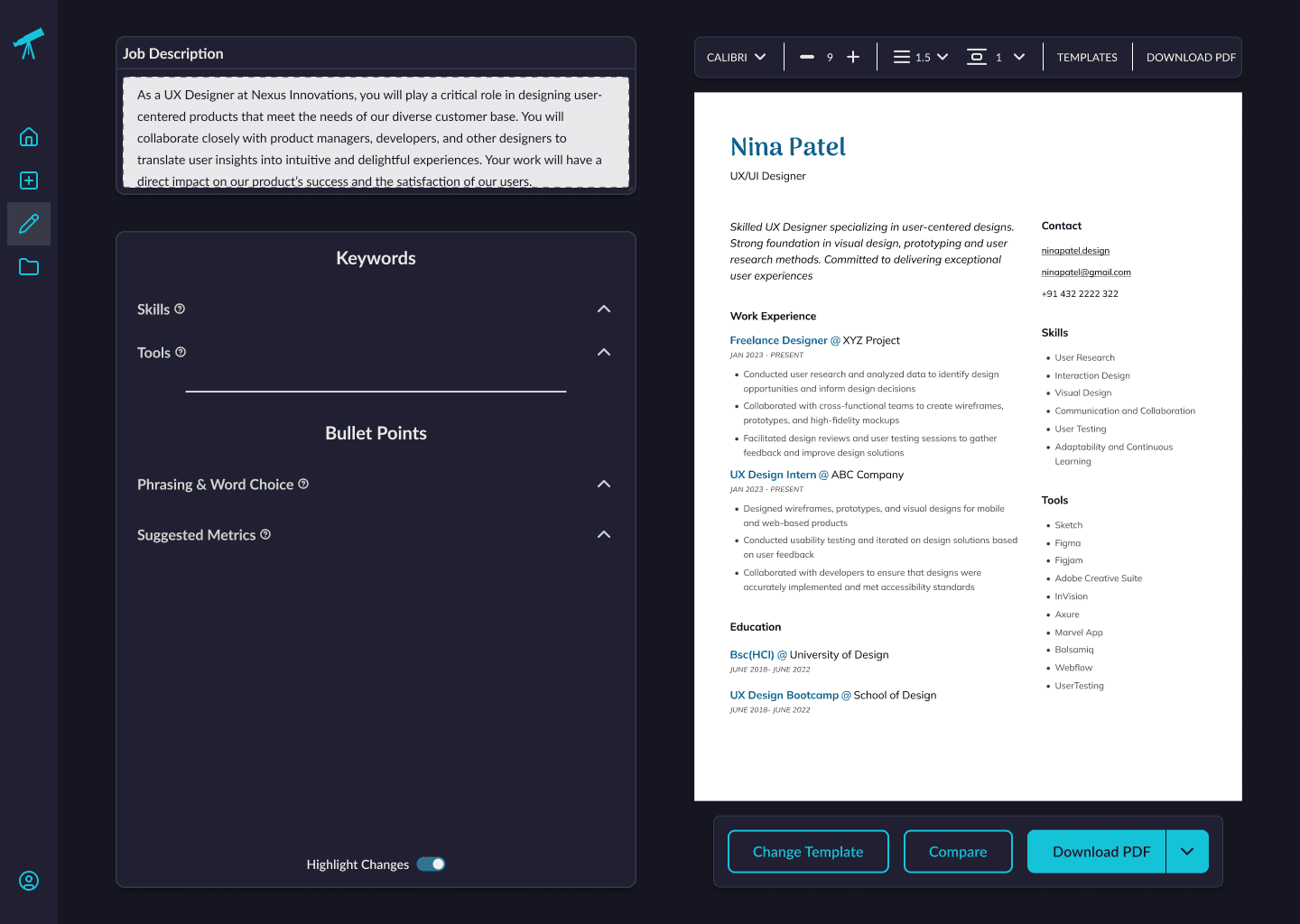Screen dimensions: 1300x924
Task: Click the phone number +91 432 2222 322
Action: tap(1080, 294)
